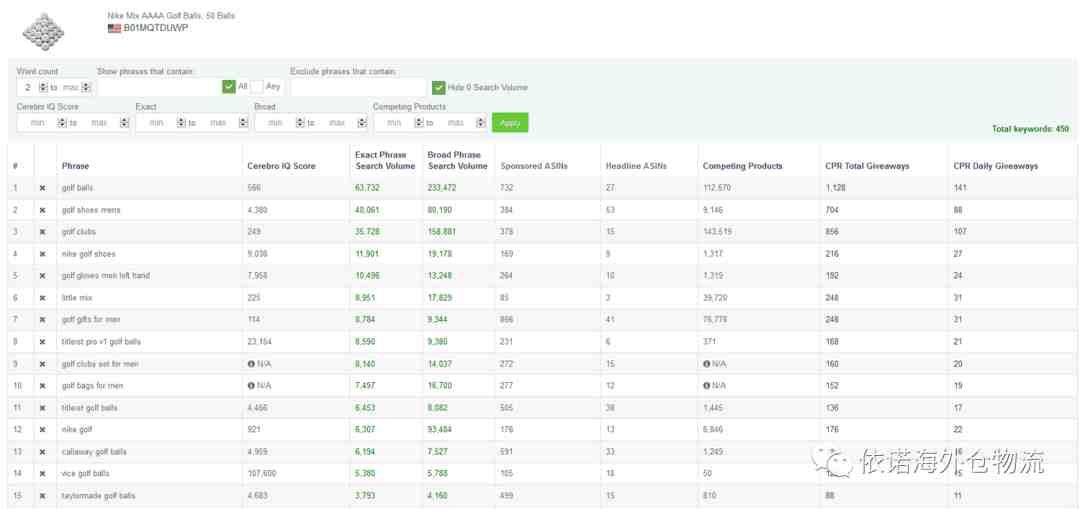Image resolution: width=1080 pixels, height=509 pixels.
Task: Remove "titleist pro v1 golf balls" row X
Action: coord(42,342)
